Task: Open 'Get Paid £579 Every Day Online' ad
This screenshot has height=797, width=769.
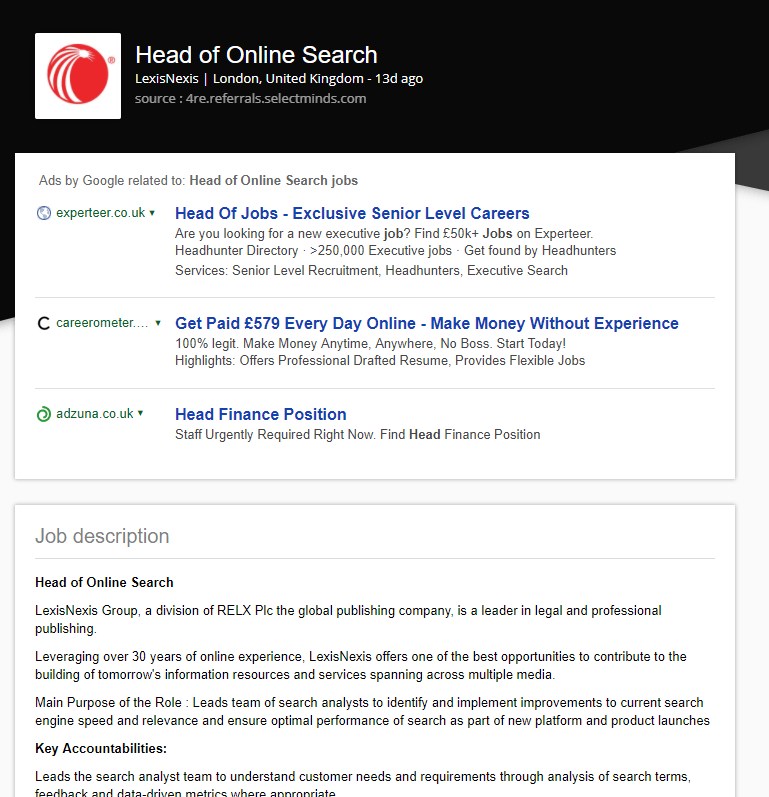Action: [x=427, y=323]
